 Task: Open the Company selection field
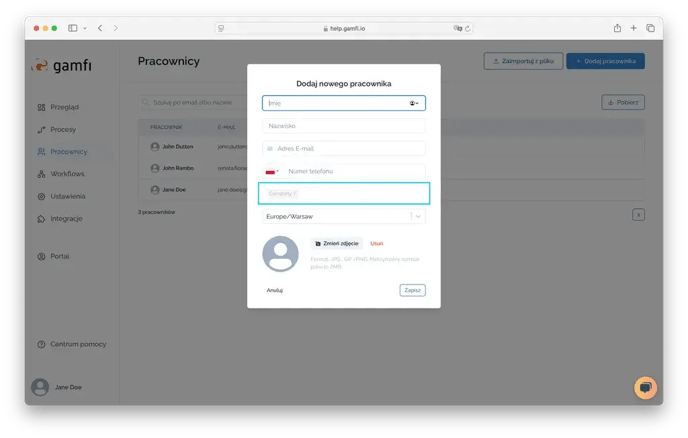(360, 193)
